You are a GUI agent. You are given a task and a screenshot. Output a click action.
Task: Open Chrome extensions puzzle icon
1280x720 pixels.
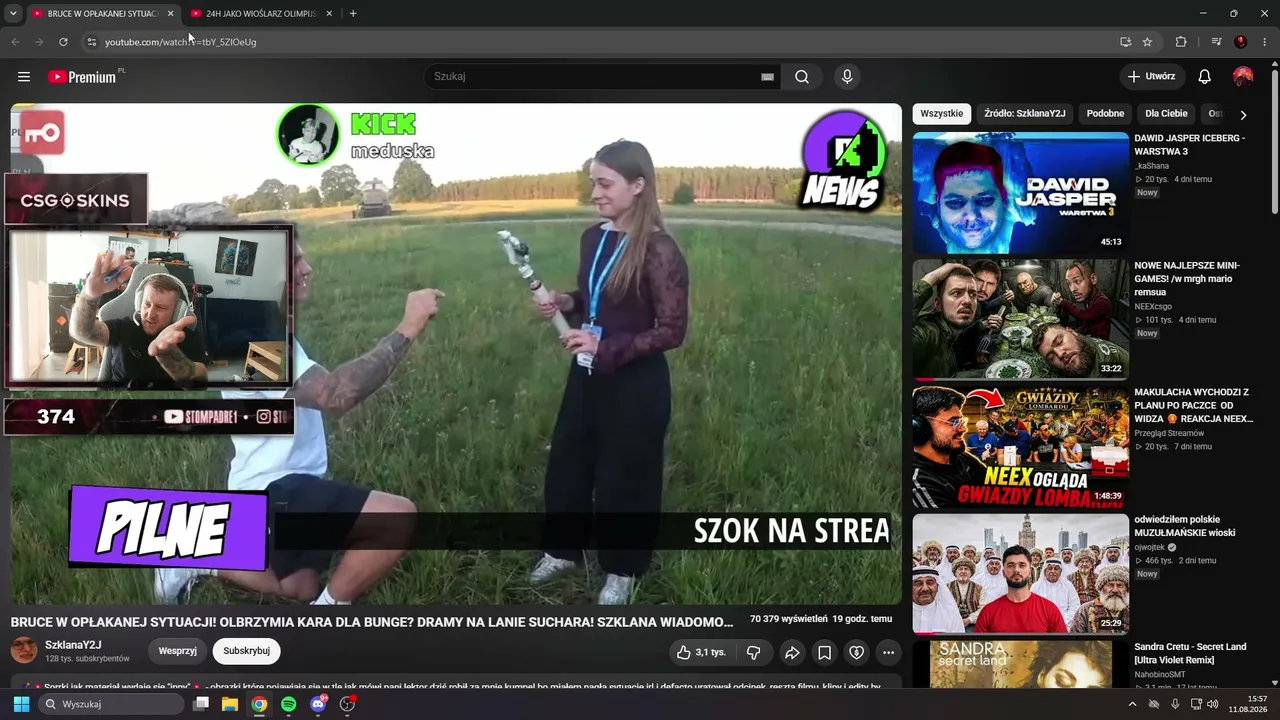1181,42
